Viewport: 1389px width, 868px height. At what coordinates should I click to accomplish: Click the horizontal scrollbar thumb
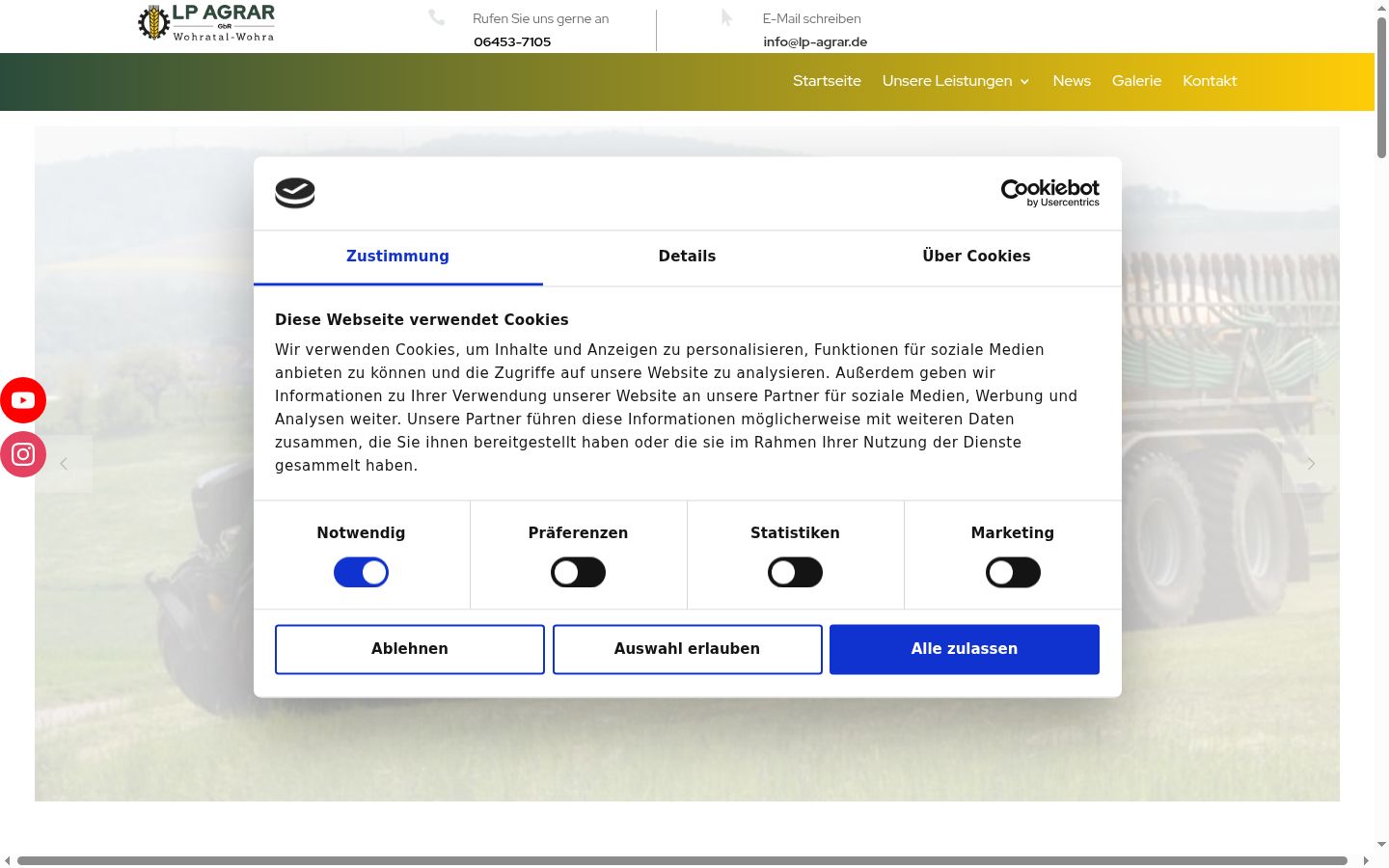point(682,860)
